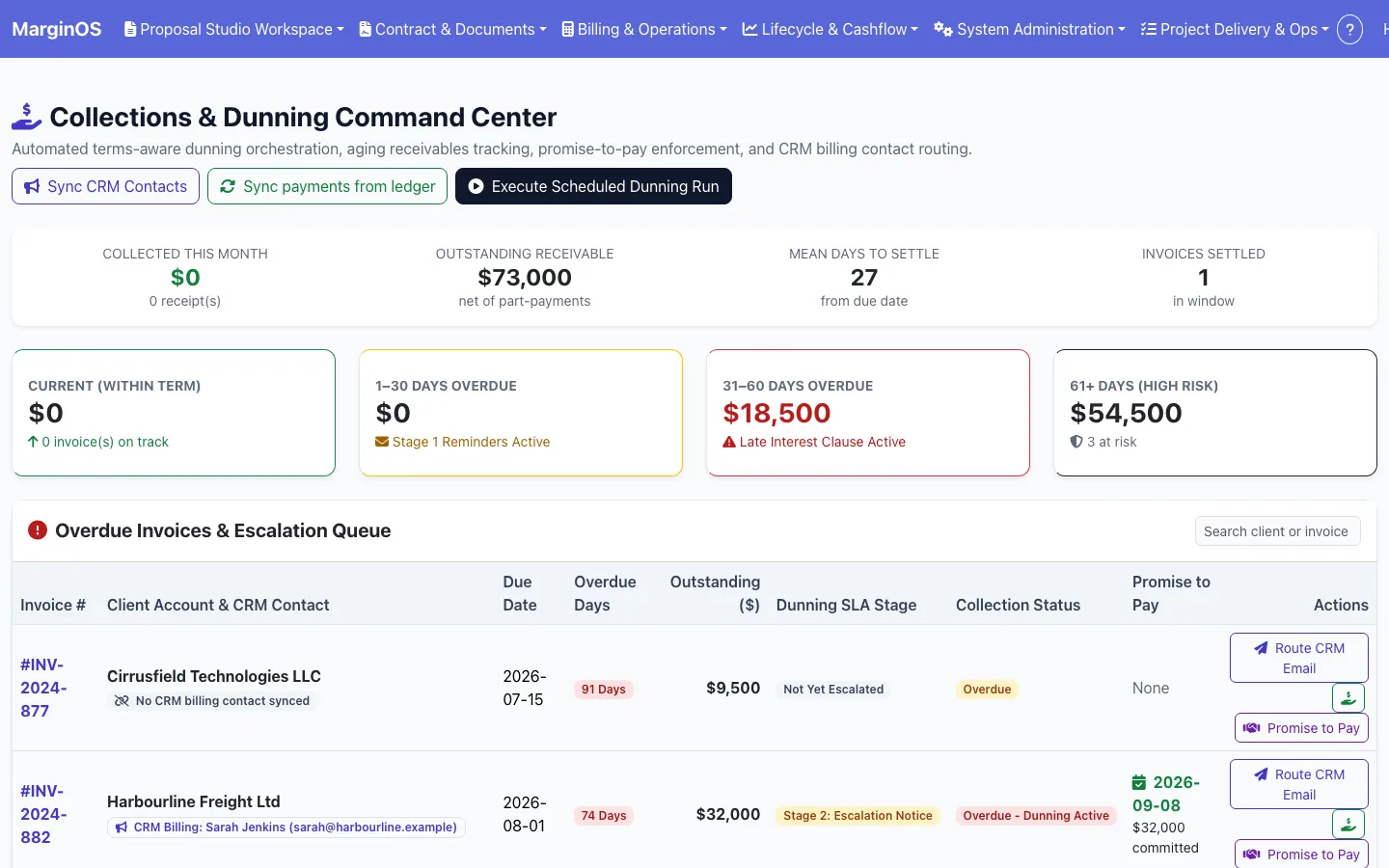Click the help question mark icon
This screenshot has width=1389, height=868.
[1349, 30]
